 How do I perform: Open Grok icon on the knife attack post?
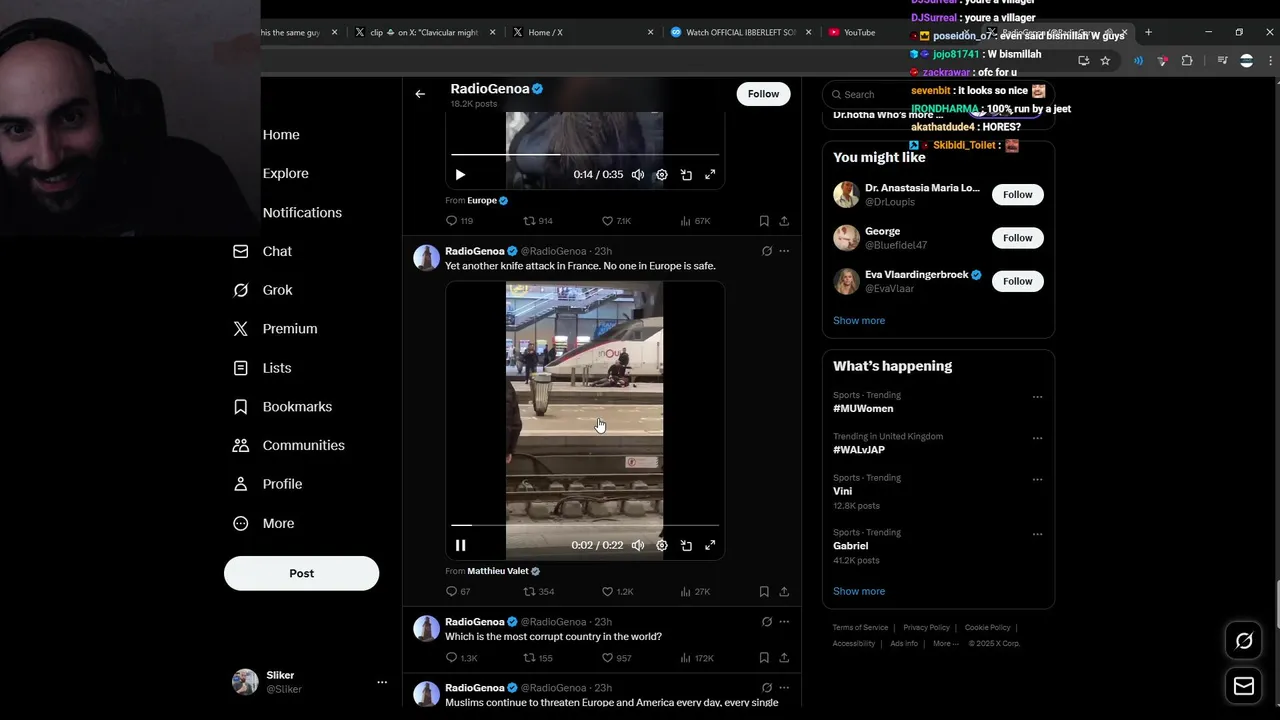point(767,251)
